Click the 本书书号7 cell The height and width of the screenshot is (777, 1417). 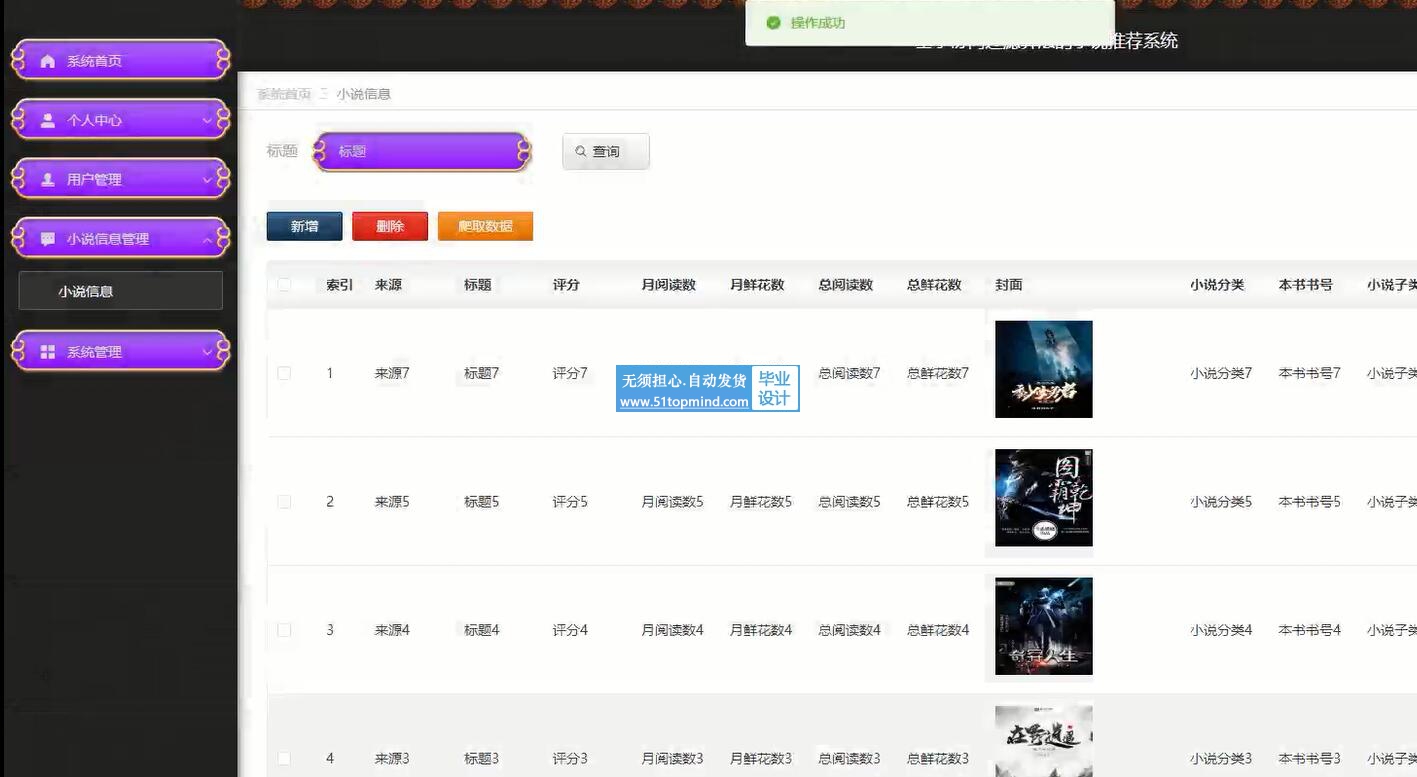(x=1310, y=373)
